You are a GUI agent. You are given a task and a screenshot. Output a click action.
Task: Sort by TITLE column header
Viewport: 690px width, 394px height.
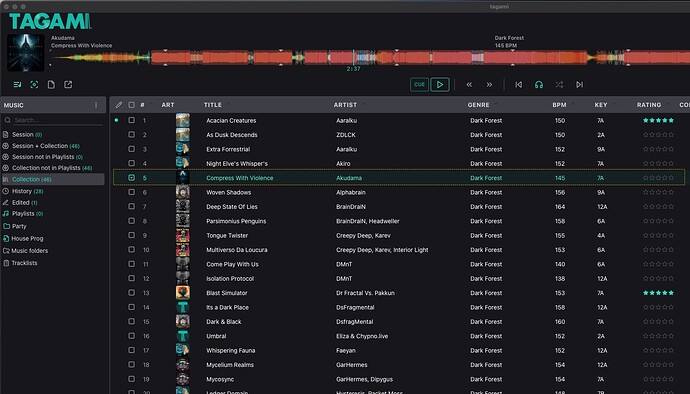[213, 105]
